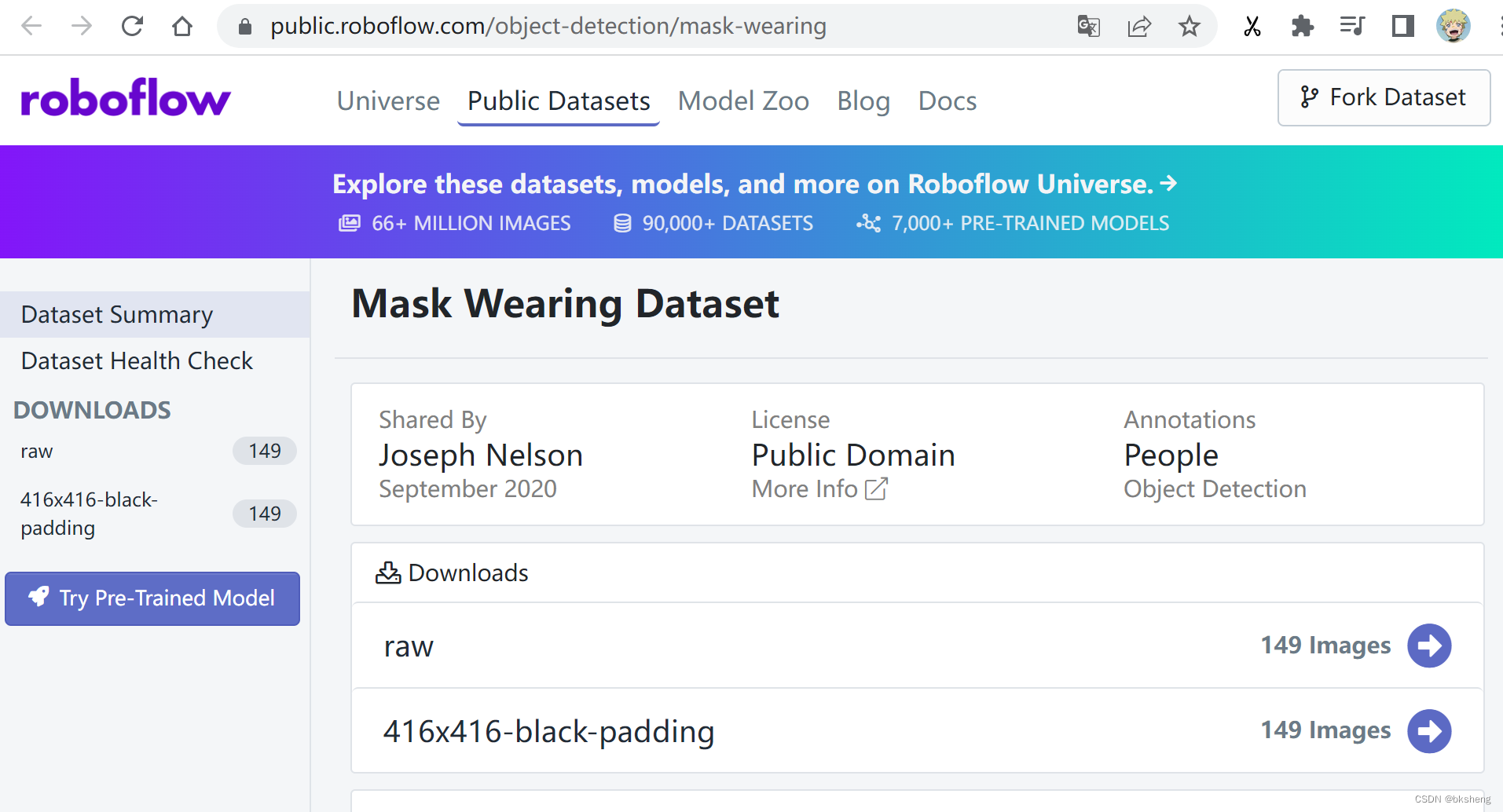
Task: Click the models icon beside 7,000+ PRE-TRAINED MODELS
Action: 868,223
